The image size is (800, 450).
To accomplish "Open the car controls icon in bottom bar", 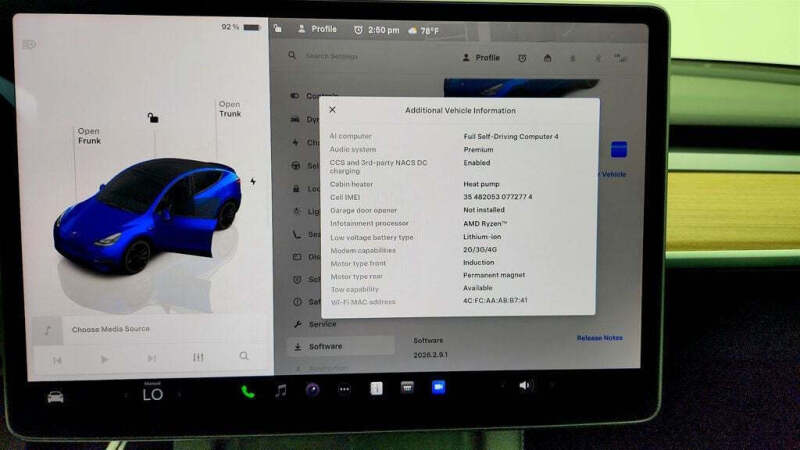I will click(x=56, y=396).
